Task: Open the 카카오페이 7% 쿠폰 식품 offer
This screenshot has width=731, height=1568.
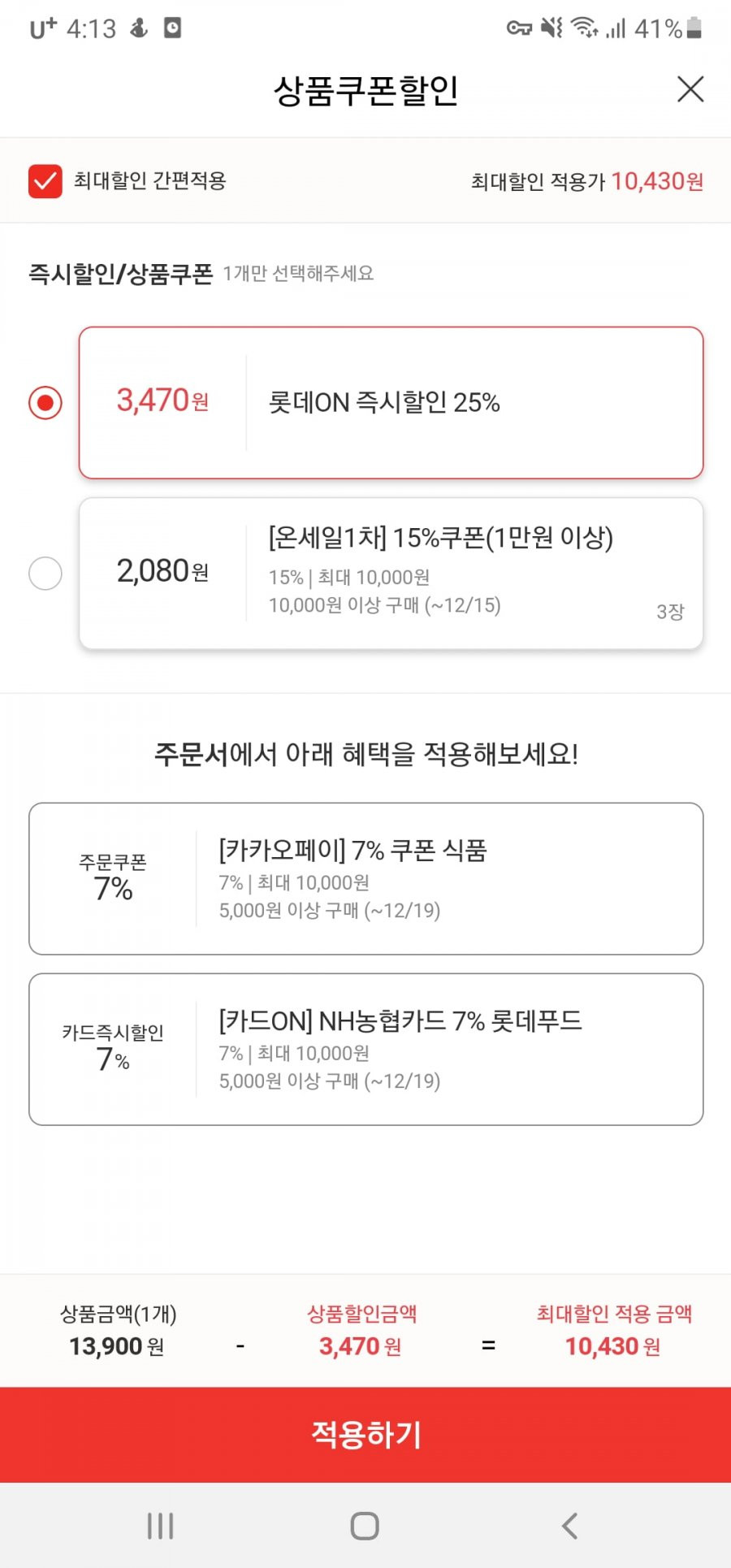Action: coord(366,878)
